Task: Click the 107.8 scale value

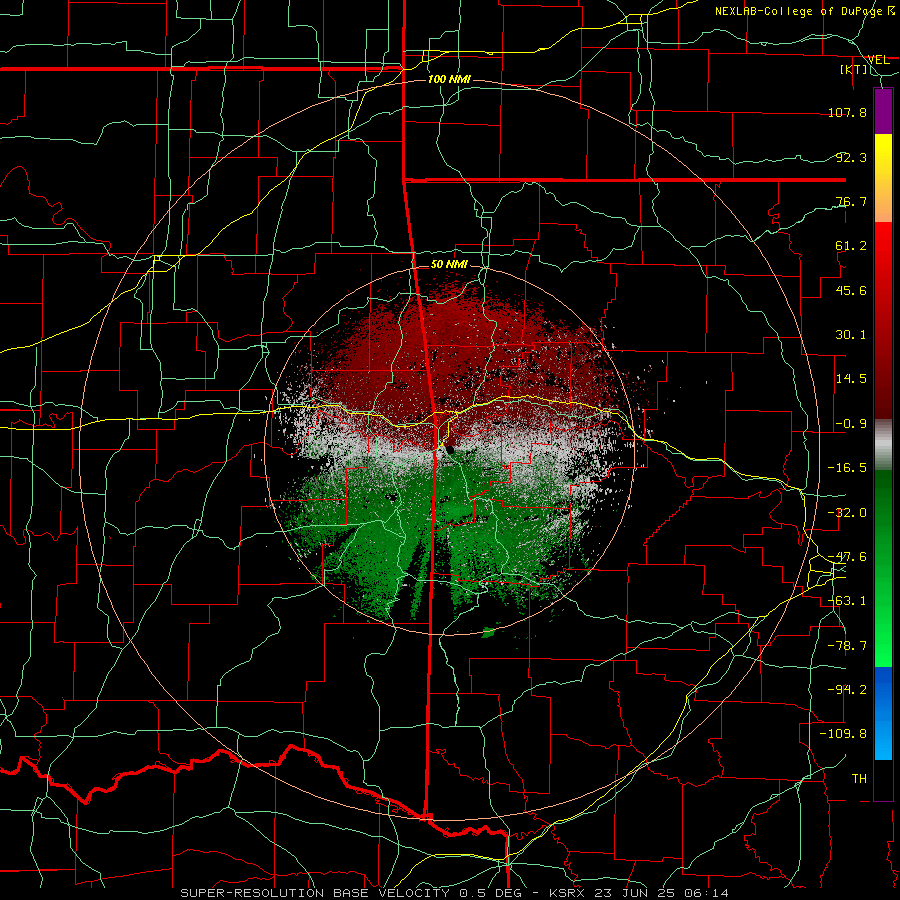Action: [847, 112]
